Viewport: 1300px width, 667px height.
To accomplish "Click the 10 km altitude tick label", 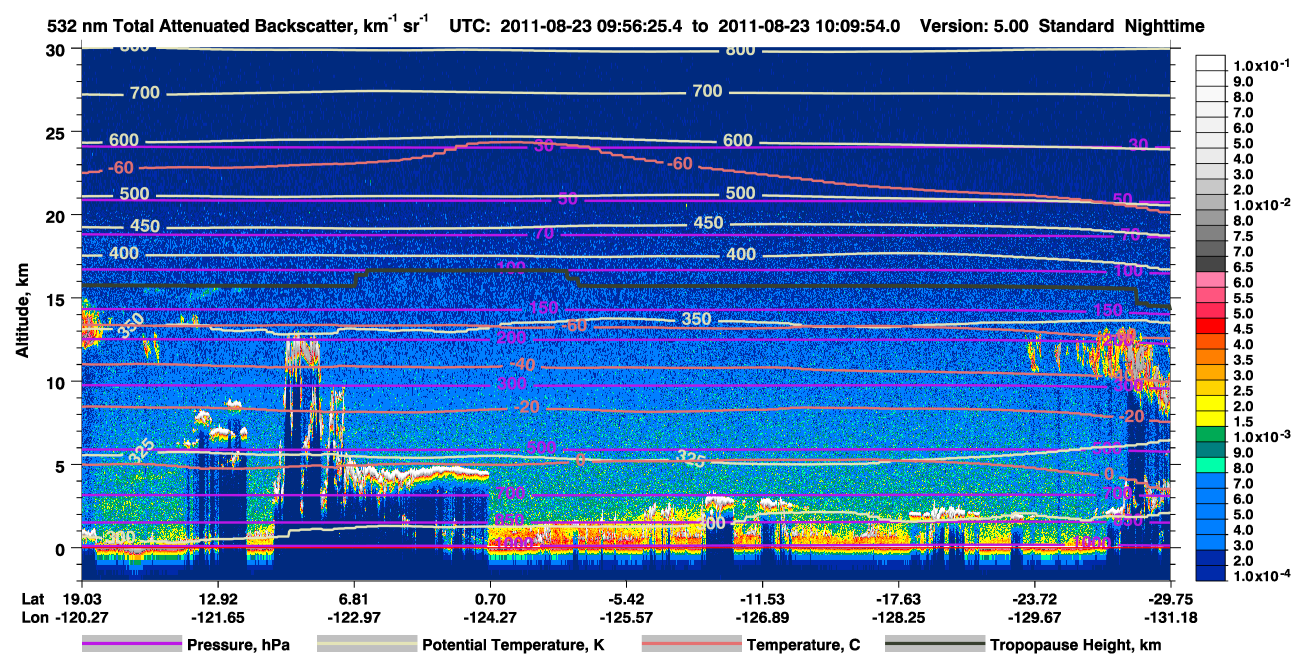I will 57,382.
